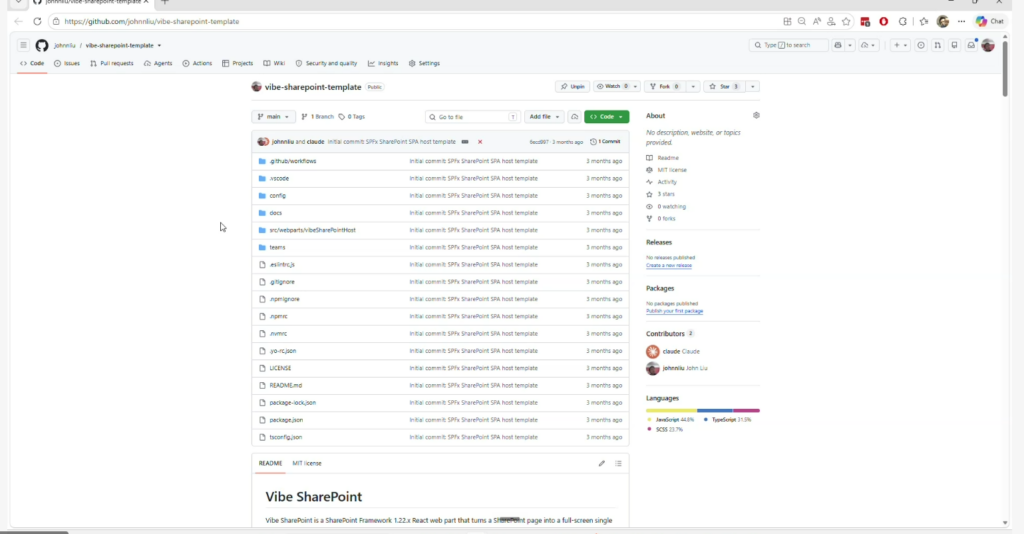Click the Watch button to toggle watching
The width and height of the screenshot is (1024, 534).
pyautogui.click(x=612, y=86)
